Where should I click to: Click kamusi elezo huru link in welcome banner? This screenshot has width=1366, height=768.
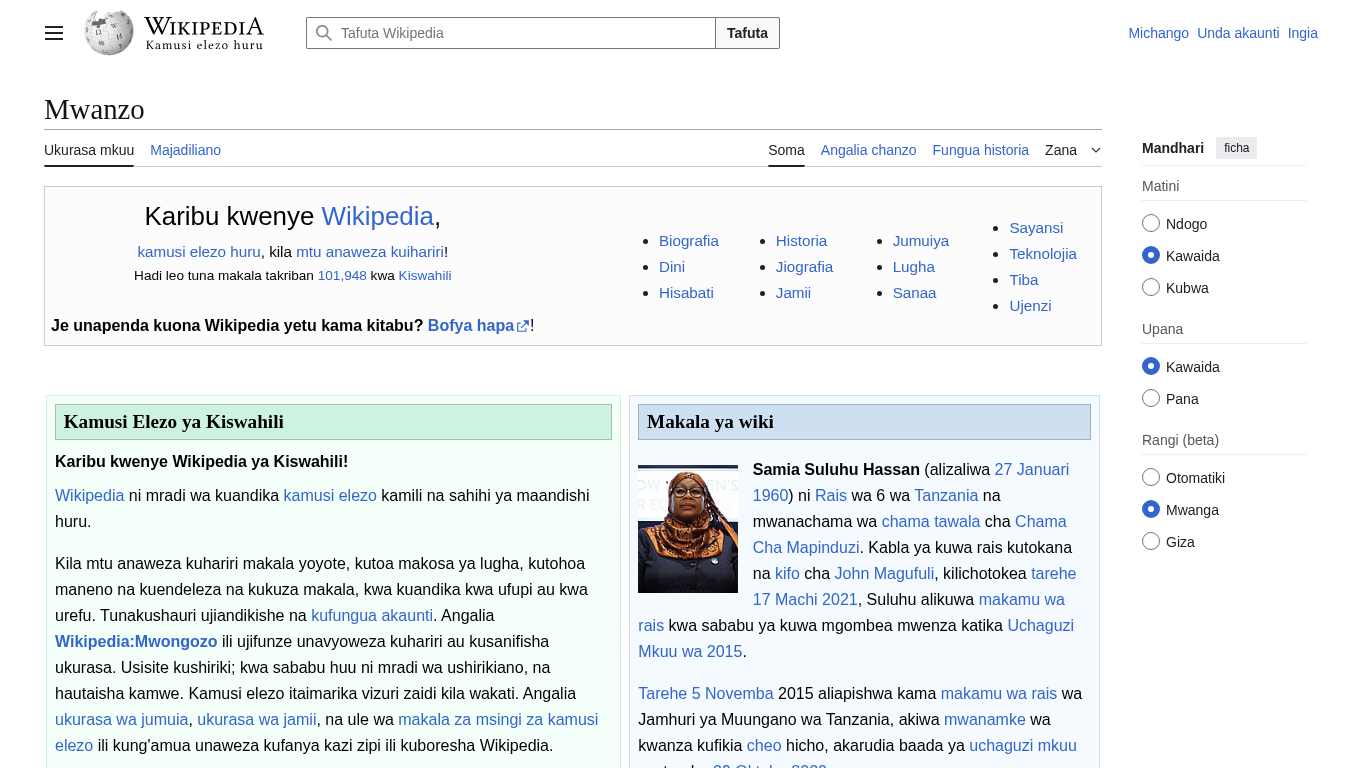coord(199,252)
